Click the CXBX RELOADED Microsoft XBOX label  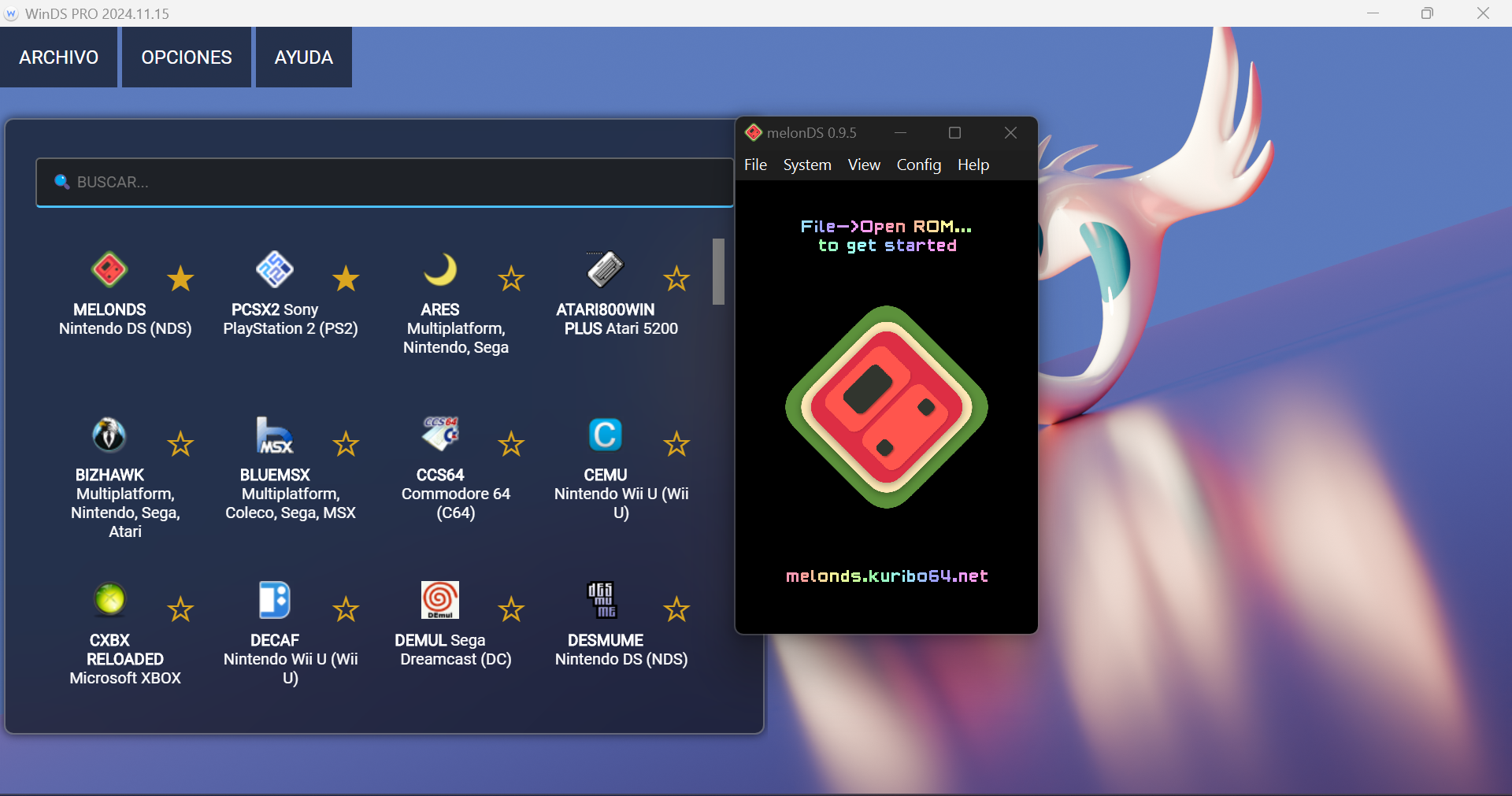(x=125, y=659)
